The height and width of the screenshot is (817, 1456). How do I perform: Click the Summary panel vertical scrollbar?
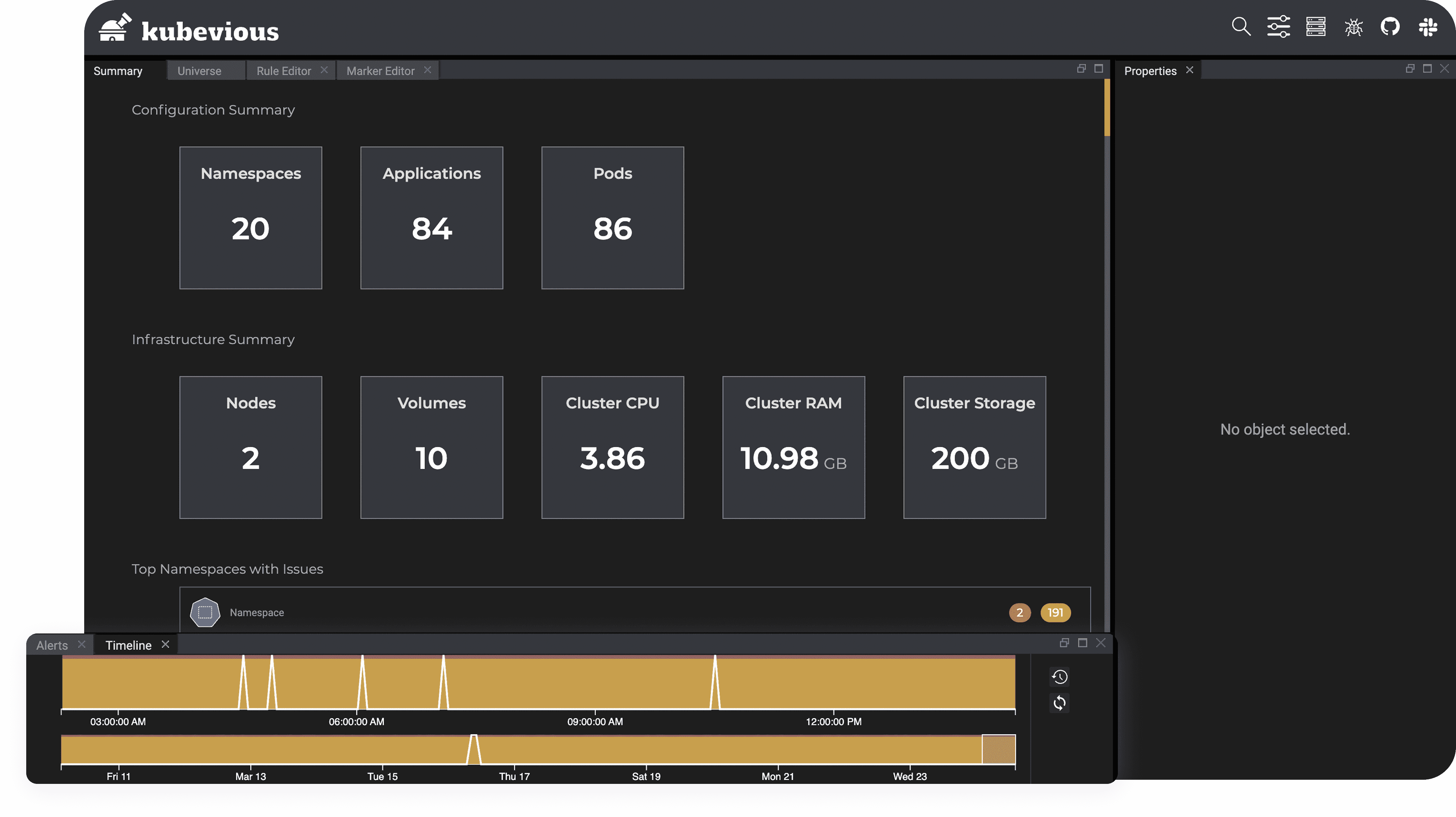pos(1107,107)
